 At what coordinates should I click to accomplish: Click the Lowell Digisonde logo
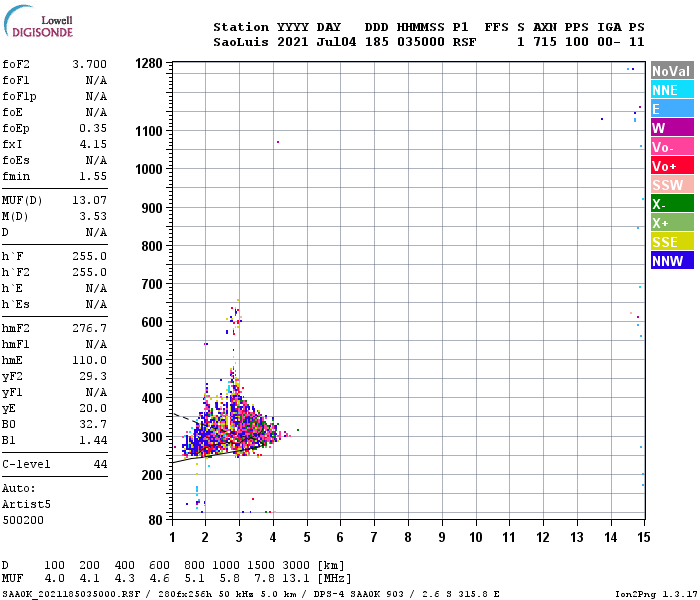pyautogui.click(x=38, y=21)
